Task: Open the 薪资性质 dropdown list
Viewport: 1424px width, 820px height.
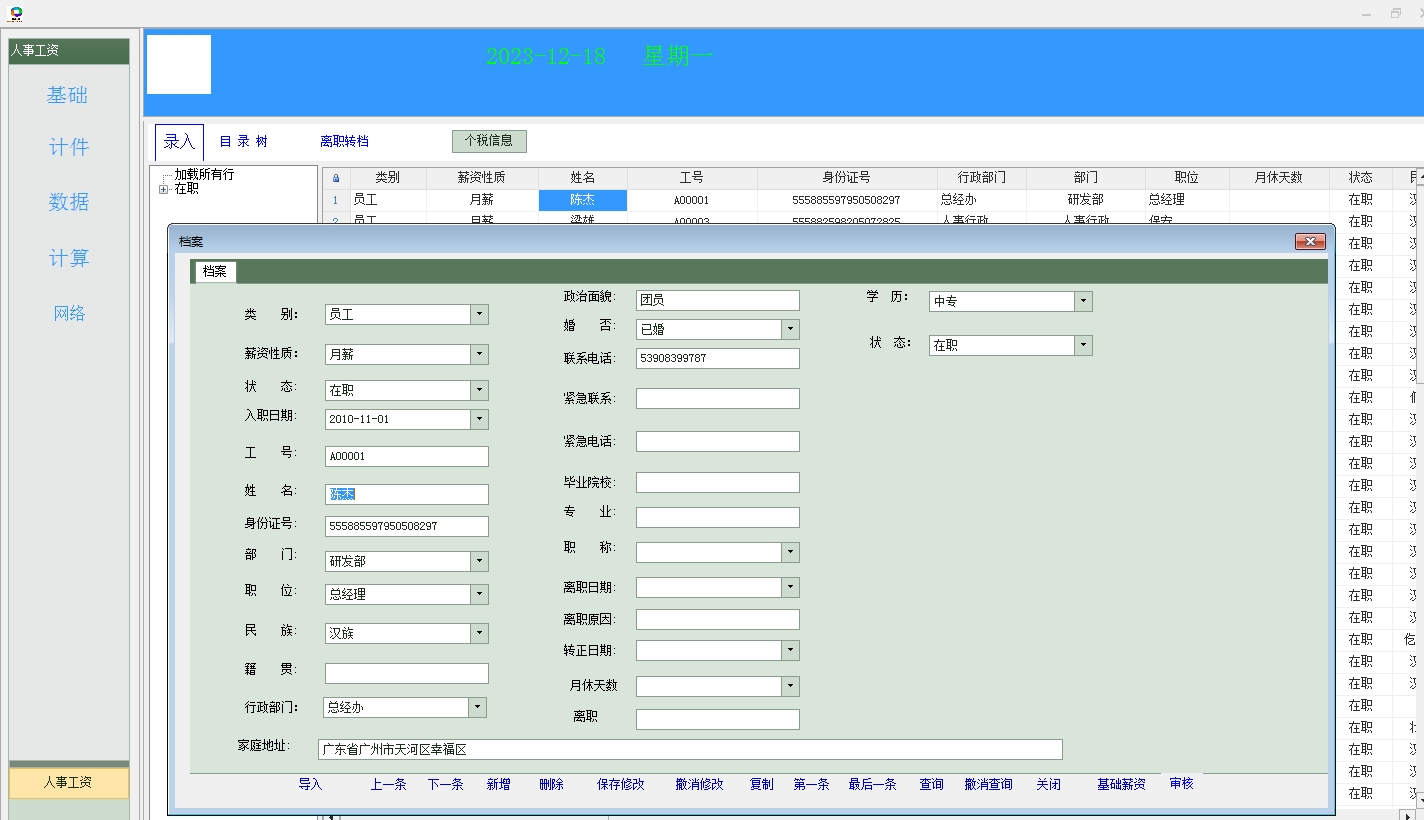Action: pyautogui.click(x=479, y=354)
